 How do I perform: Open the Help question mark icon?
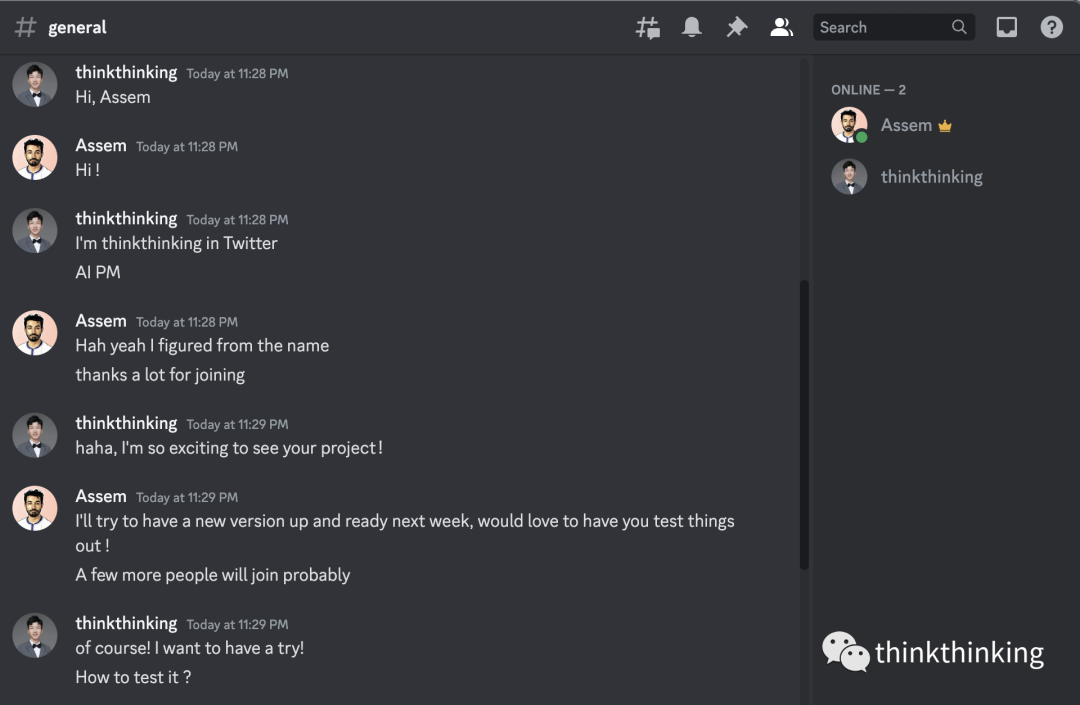pos(1051,28)
